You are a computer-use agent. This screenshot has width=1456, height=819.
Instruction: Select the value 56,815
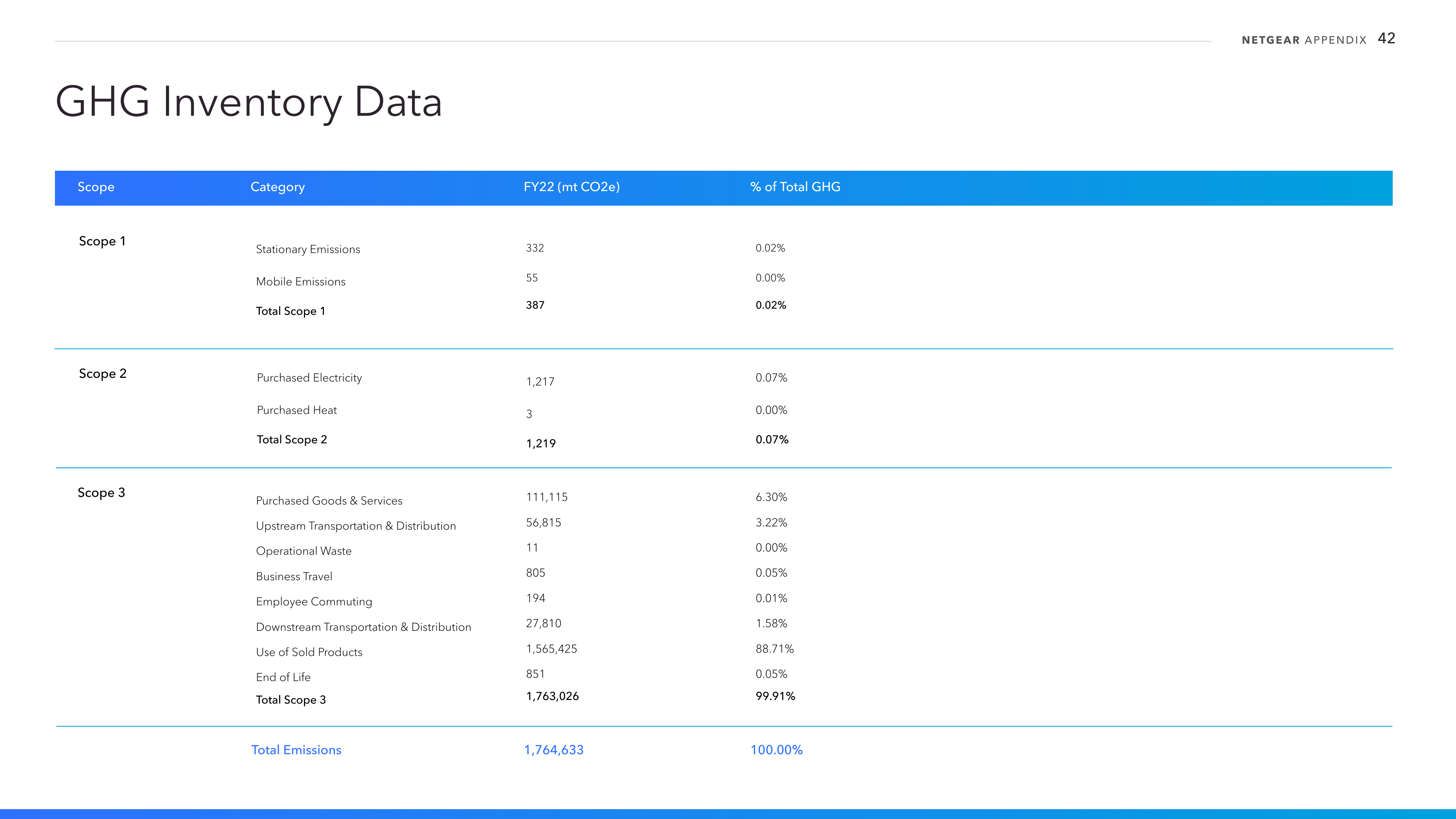(x=544, y=523)
